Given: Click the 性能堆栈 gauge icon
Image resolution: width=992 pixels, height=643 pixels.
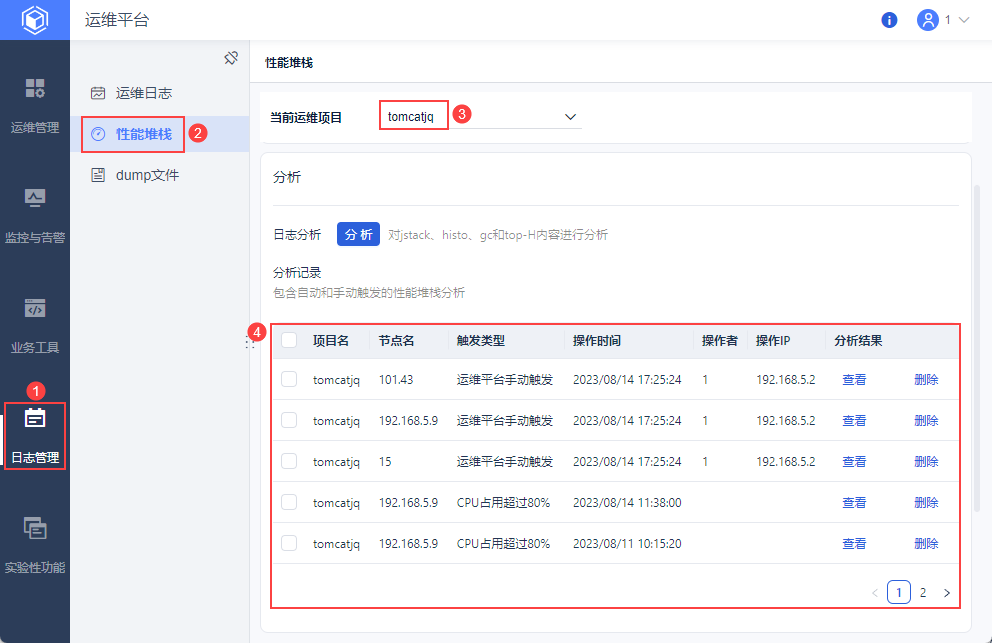Looking at the screenshot, I should (x=98, y=134).
